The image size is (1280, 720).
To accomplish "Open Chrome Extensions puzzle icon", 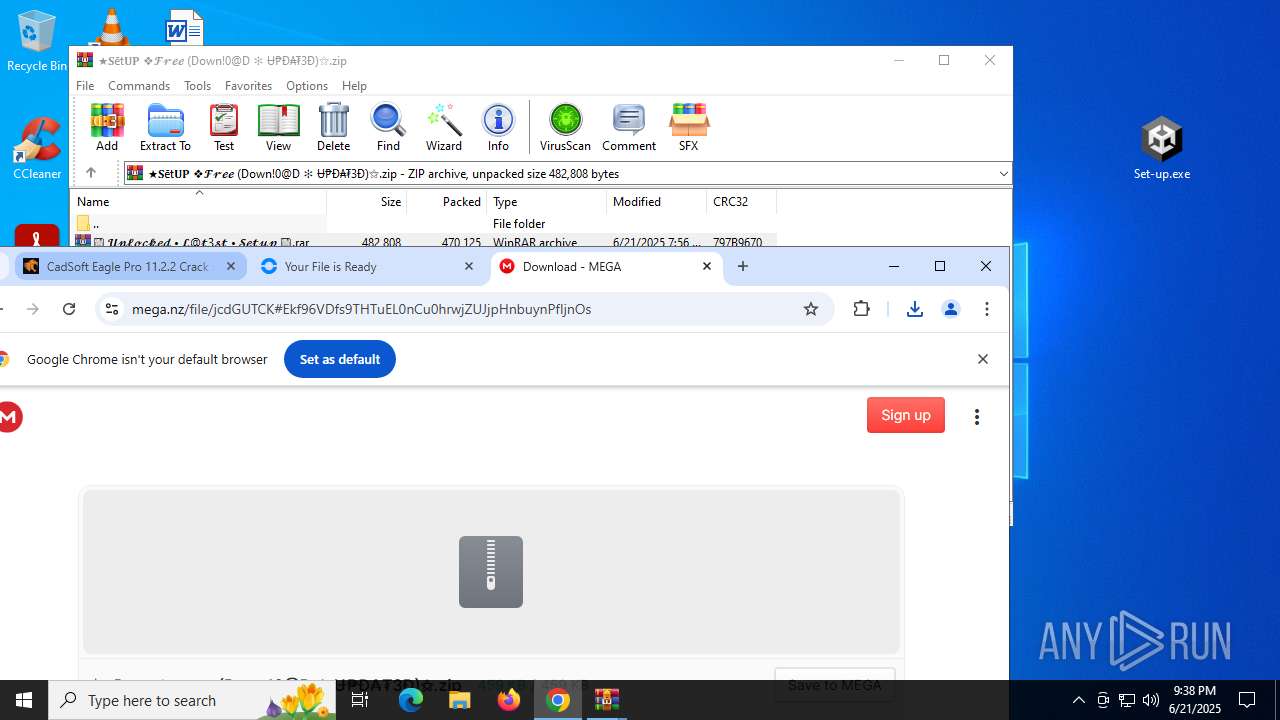I will (862, 309).
